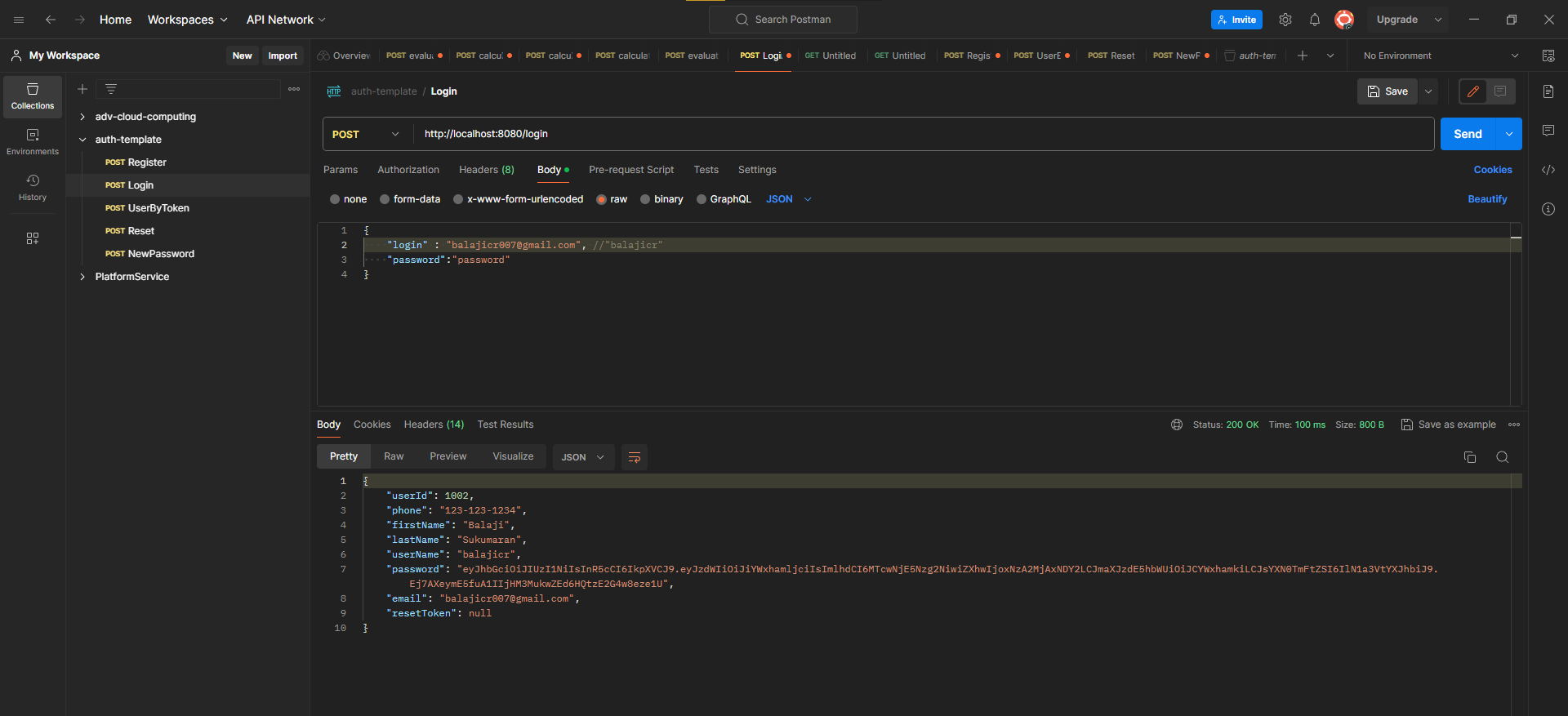Viewport: 1568px width, 716px height.
Task: Copy the response body
Action: tap(1470, 457)
